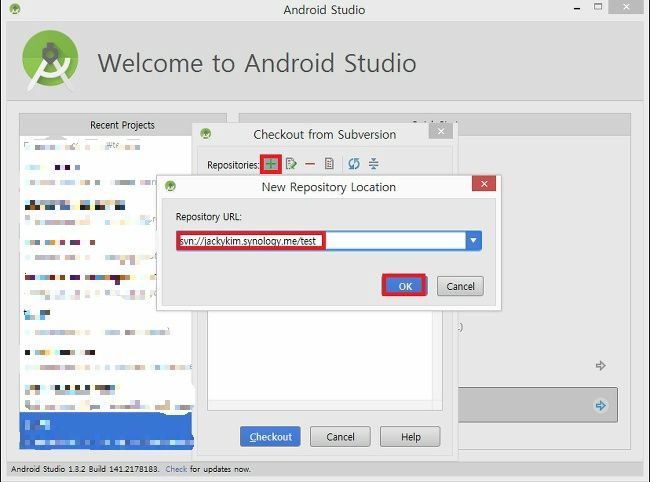650x482 pixels.
Task: Select the highlighted recent project entry
Action: 106,431
